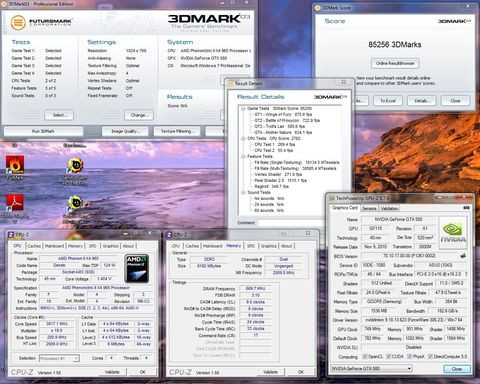The width and height of the screenshot is (480, 384).
Task: Click the Details... button in 3DMark Score
Action: [x=421, y=101]
